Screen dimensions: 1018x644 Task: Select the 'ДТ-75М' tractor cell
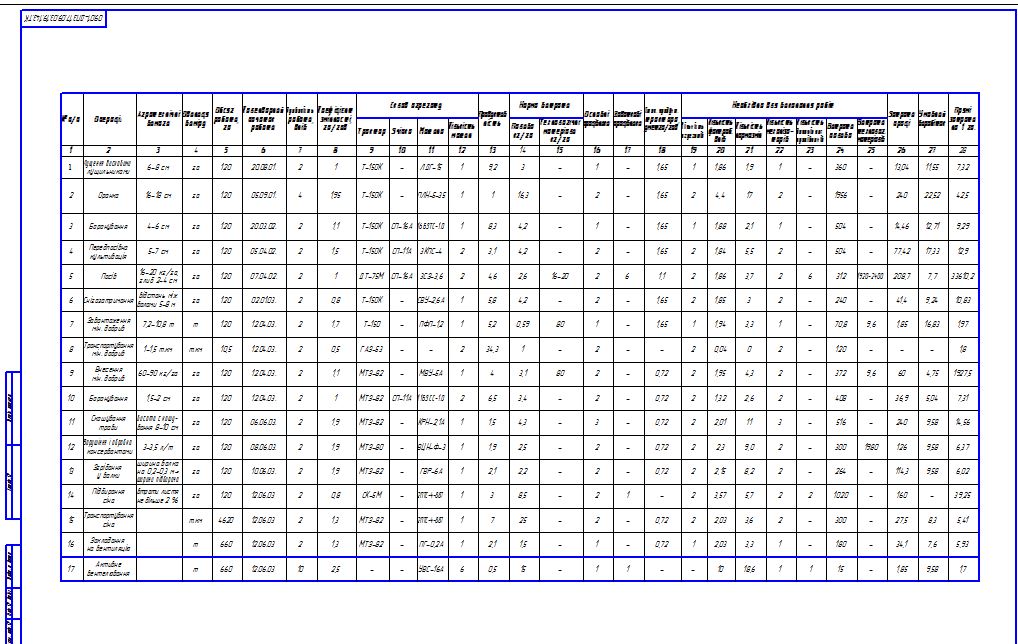(372, 276)
